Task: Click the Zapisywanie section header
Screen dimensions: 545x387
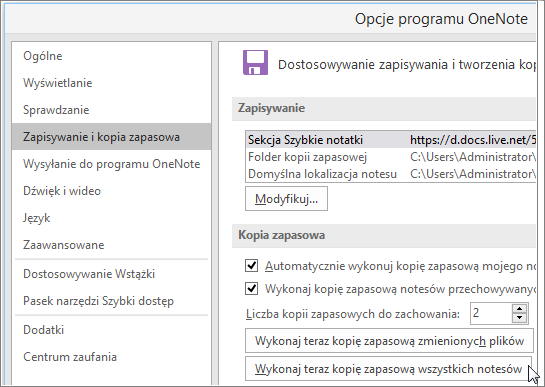Action: coord(384,108)
